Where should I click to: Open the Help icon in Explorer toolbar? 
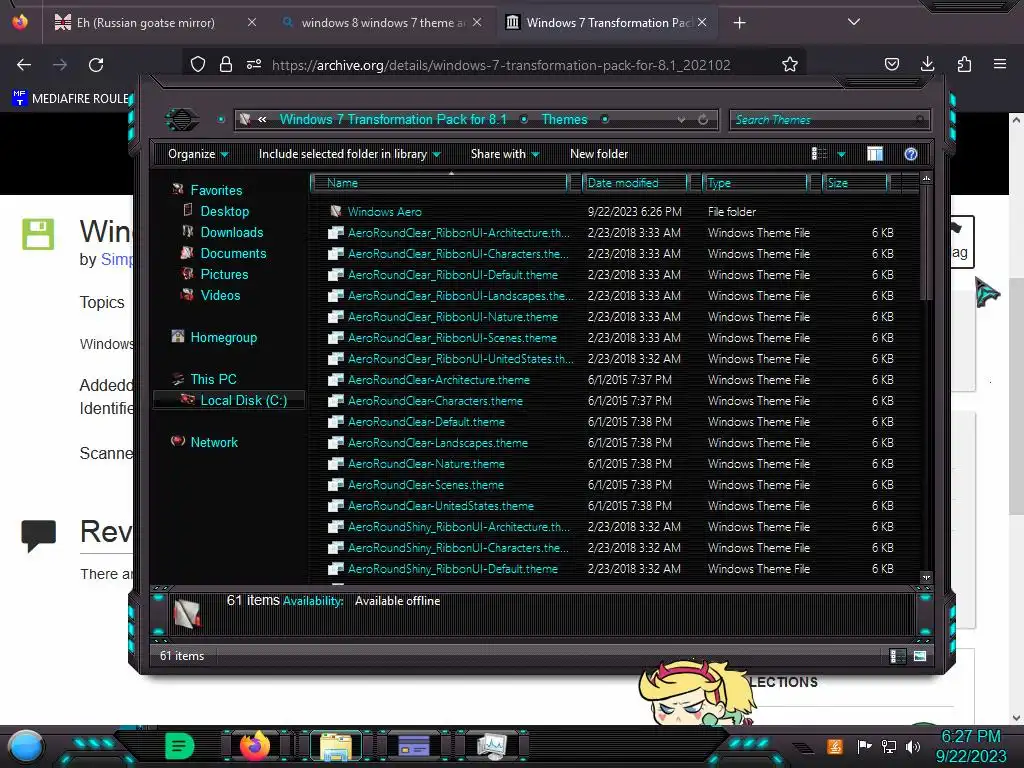tap(910, 154)
